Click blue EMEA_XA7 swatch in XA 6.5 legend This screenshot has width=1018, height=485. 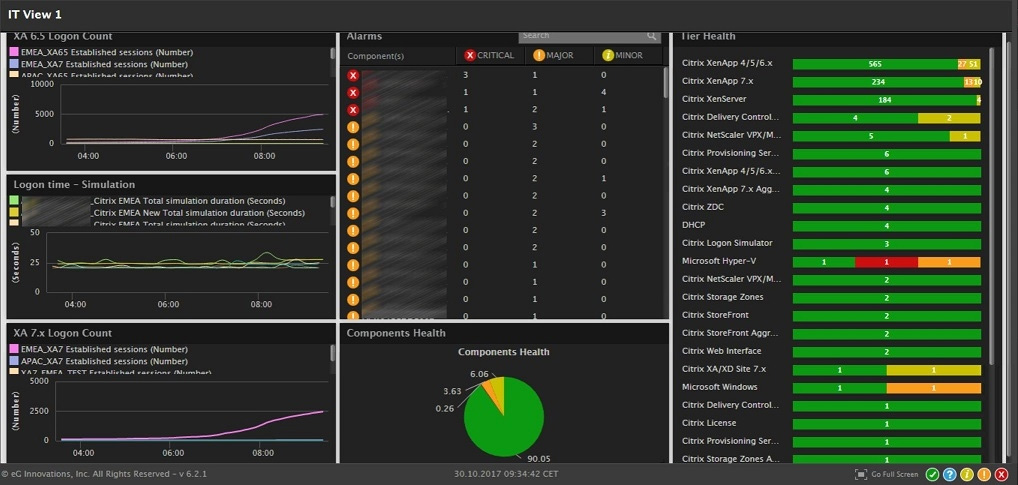point(14,64)
